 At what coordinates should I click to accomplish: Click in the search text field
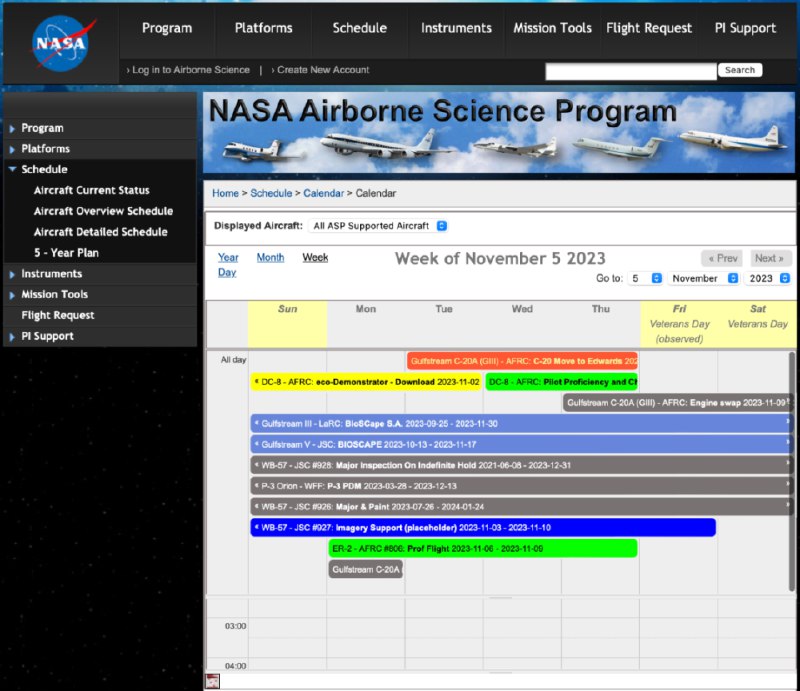(x=630, y=71)
